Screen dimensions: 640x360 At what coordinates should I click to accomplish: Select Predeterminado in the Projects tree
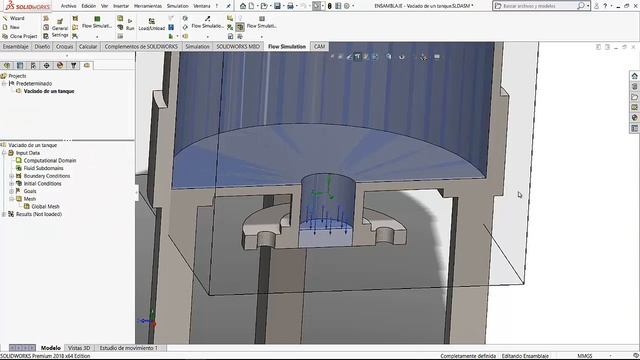(x=33, y=84)
